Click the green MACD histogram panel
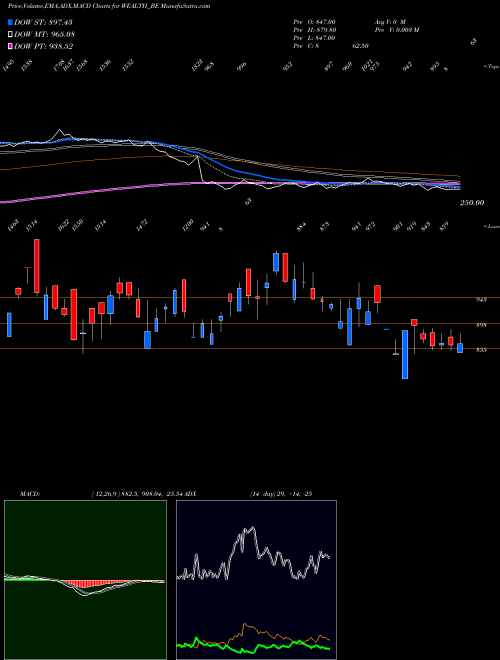This screenshot has height=660, width=500. 85,580
